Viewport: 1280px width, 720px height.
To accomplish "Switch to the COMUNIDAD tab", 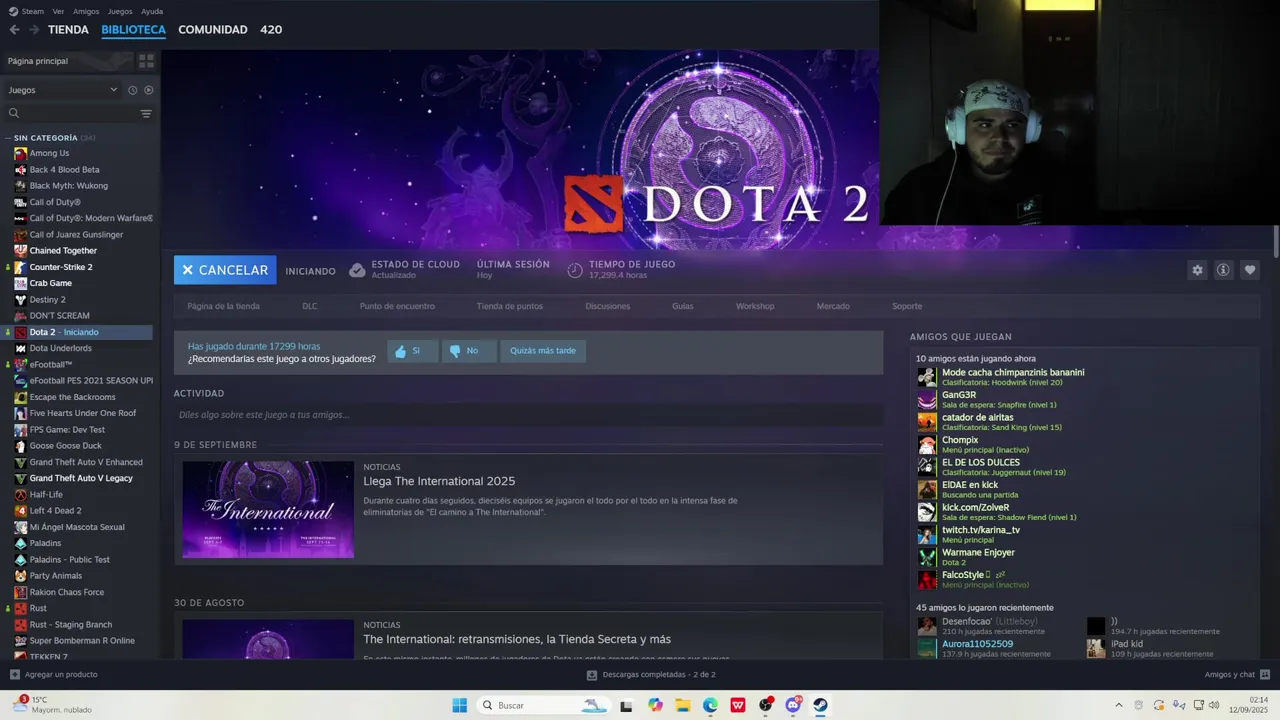I will tap(213, 30).
